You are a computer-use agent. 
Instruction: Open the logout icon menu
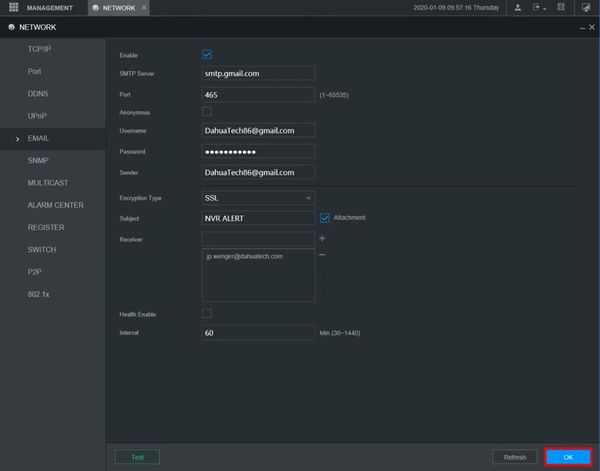pyautogui.click(x=536, y=7)
